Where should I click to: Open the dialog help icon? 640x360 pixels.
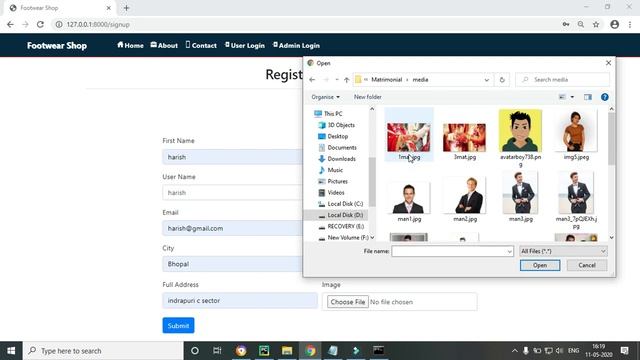click(x=604, y=97)
